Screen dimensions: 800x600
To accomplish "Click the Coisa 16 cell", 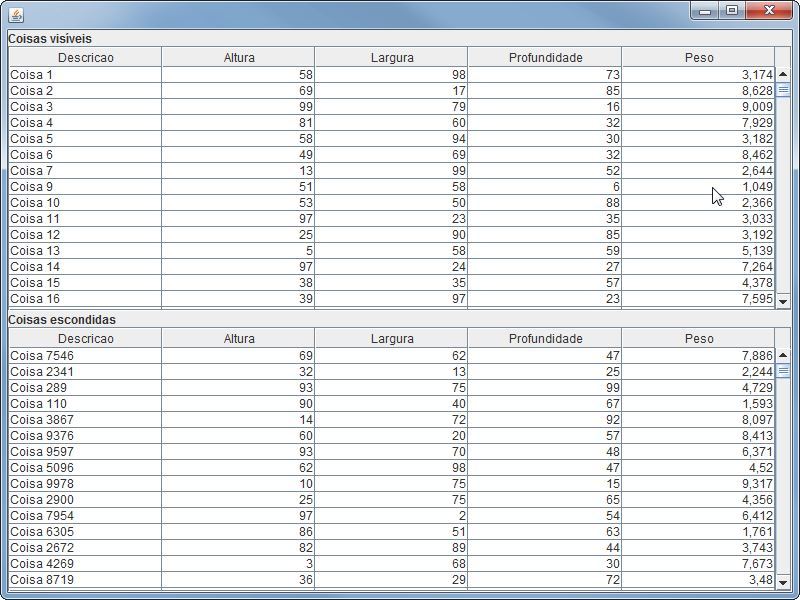I will [85, 298].
